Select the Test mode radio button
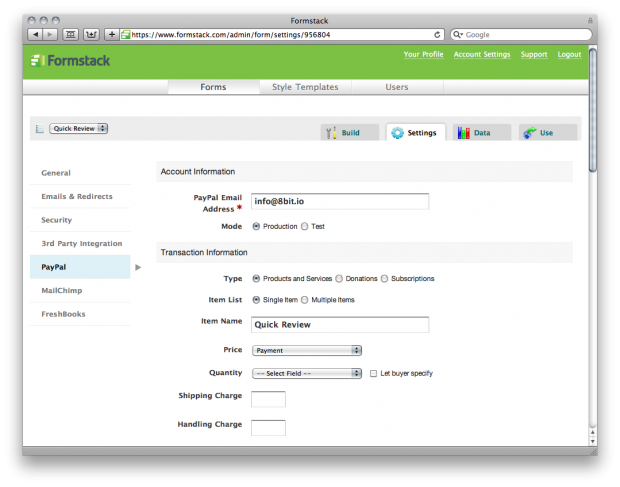This screenshot has width=620, height=487. [305, 227]
